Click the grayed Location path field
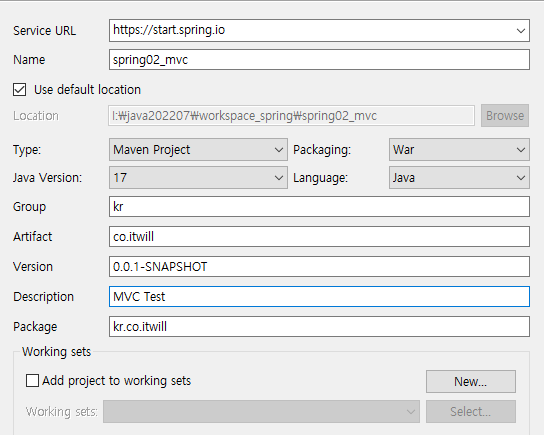 [x=291, y=116]
